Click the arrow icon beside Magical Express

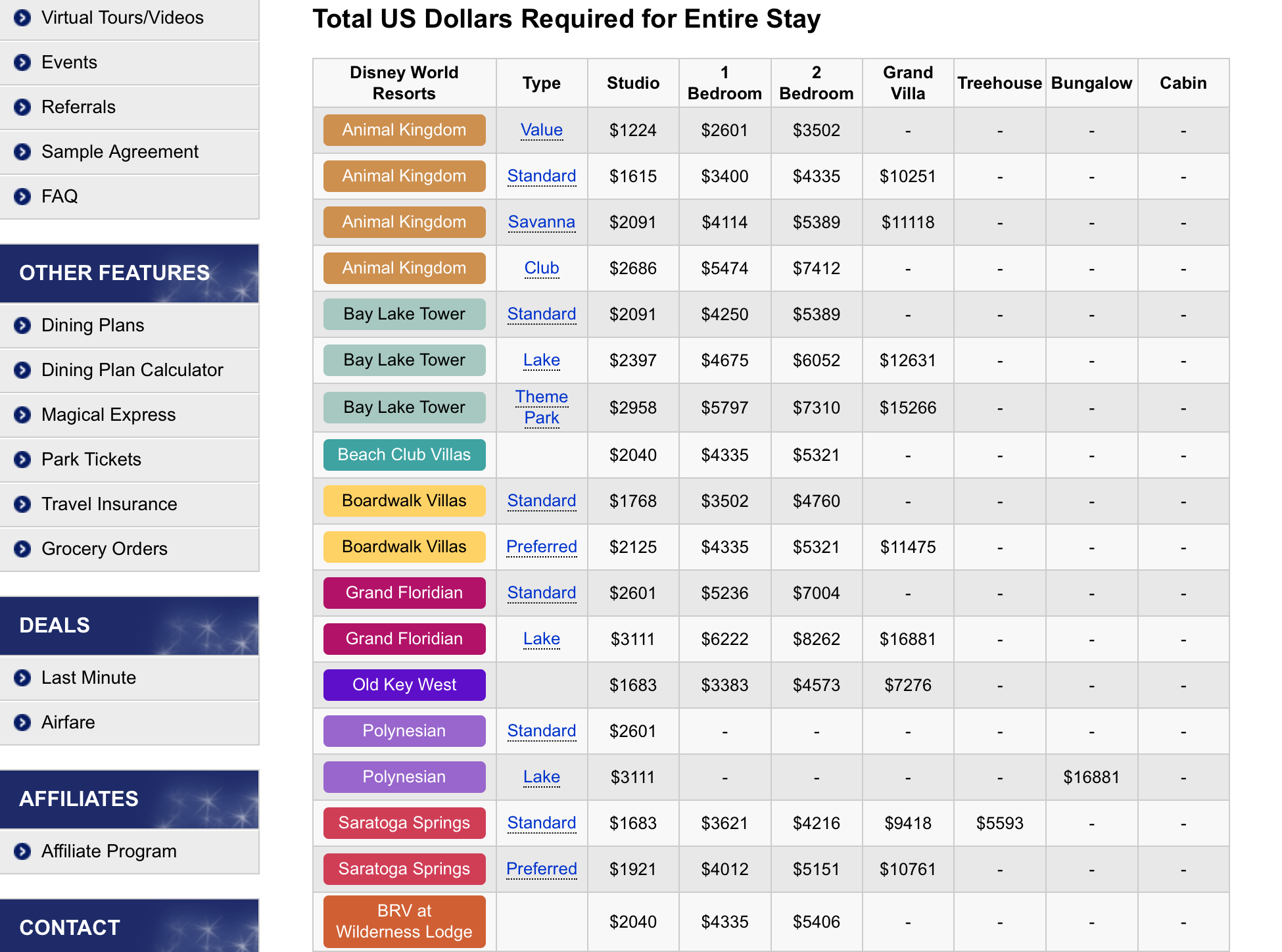pyautogui.click(x=22, y=415)
